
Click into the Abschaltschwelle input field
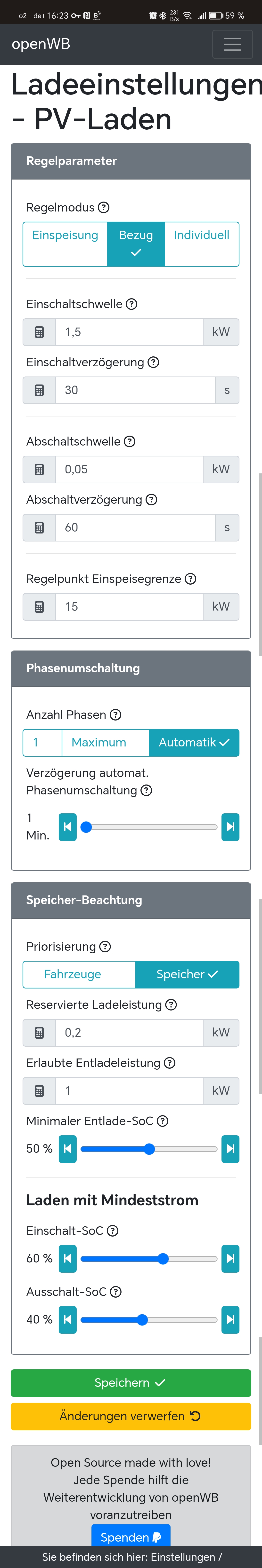[129, 469]
